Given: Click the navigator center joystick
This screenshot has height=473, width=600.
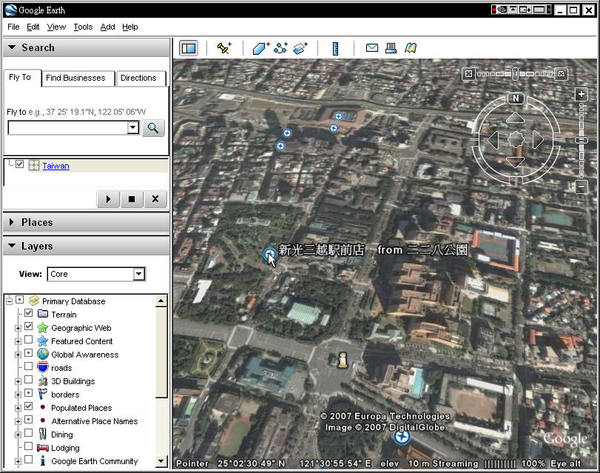Looking at the screenshot, I should point(515,140).
